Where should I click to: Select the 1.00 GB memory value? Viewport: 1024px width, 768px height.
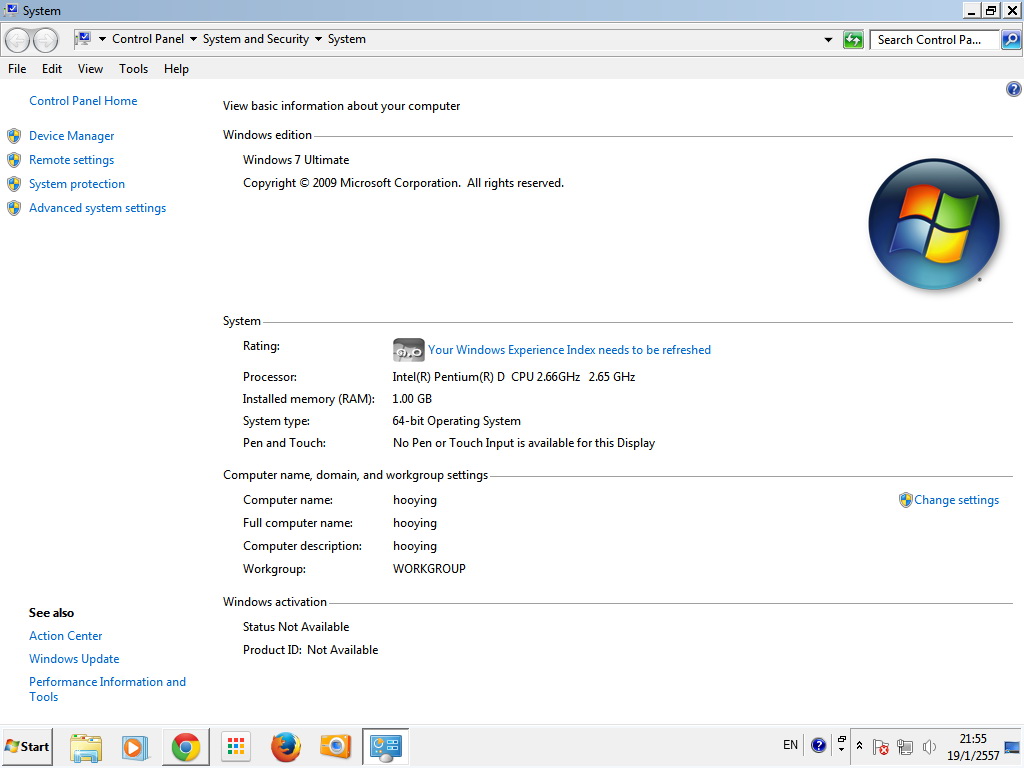(x=412, y=399)
